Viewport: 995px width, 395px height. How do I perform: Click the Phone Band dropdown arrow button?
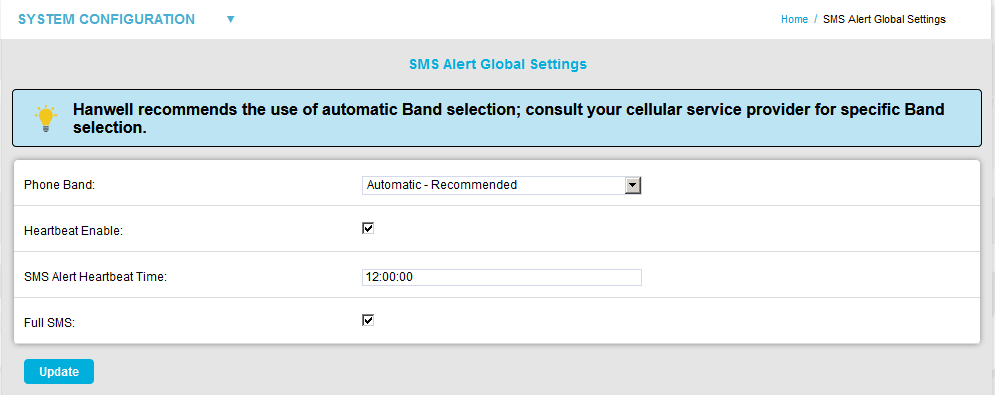coord(633,185)
